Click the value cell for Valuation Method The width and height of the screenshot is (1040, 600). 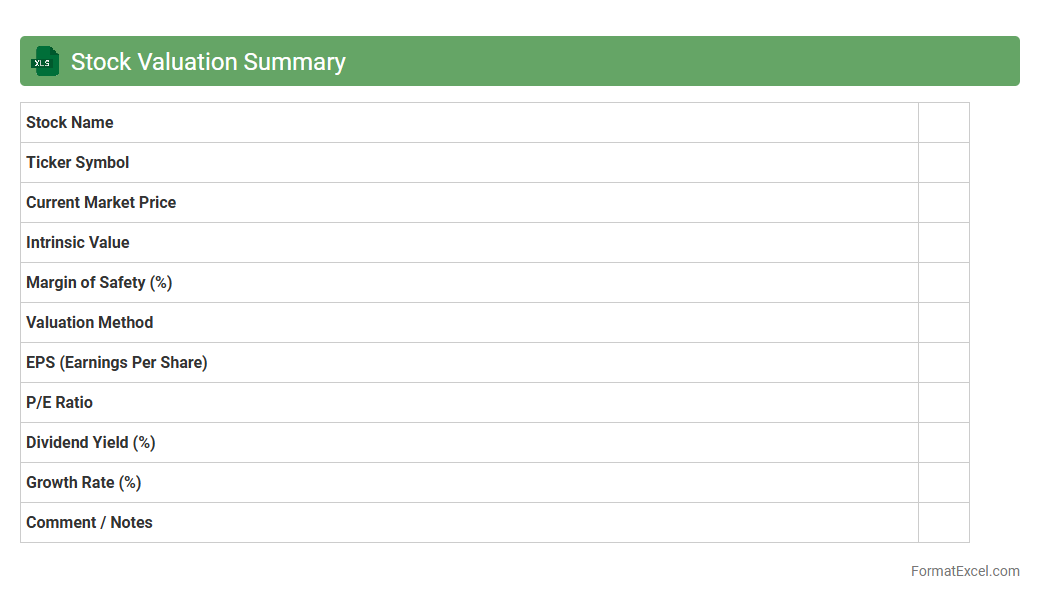pyautogui.click(x=943, y=322)
